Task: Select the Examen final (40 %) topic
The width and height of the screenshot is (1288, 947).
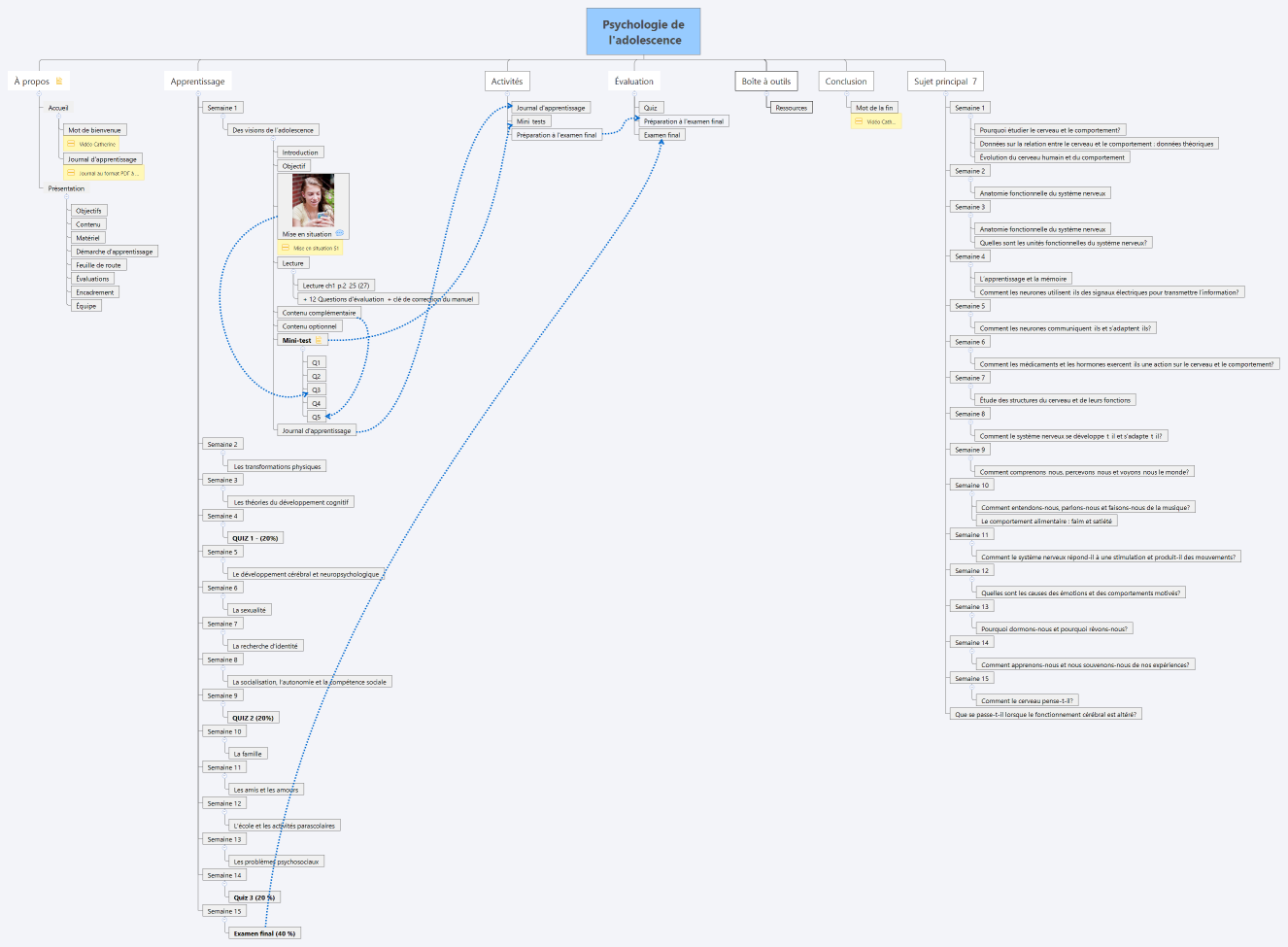Action: pyautogui.click(x=265, y=933)
